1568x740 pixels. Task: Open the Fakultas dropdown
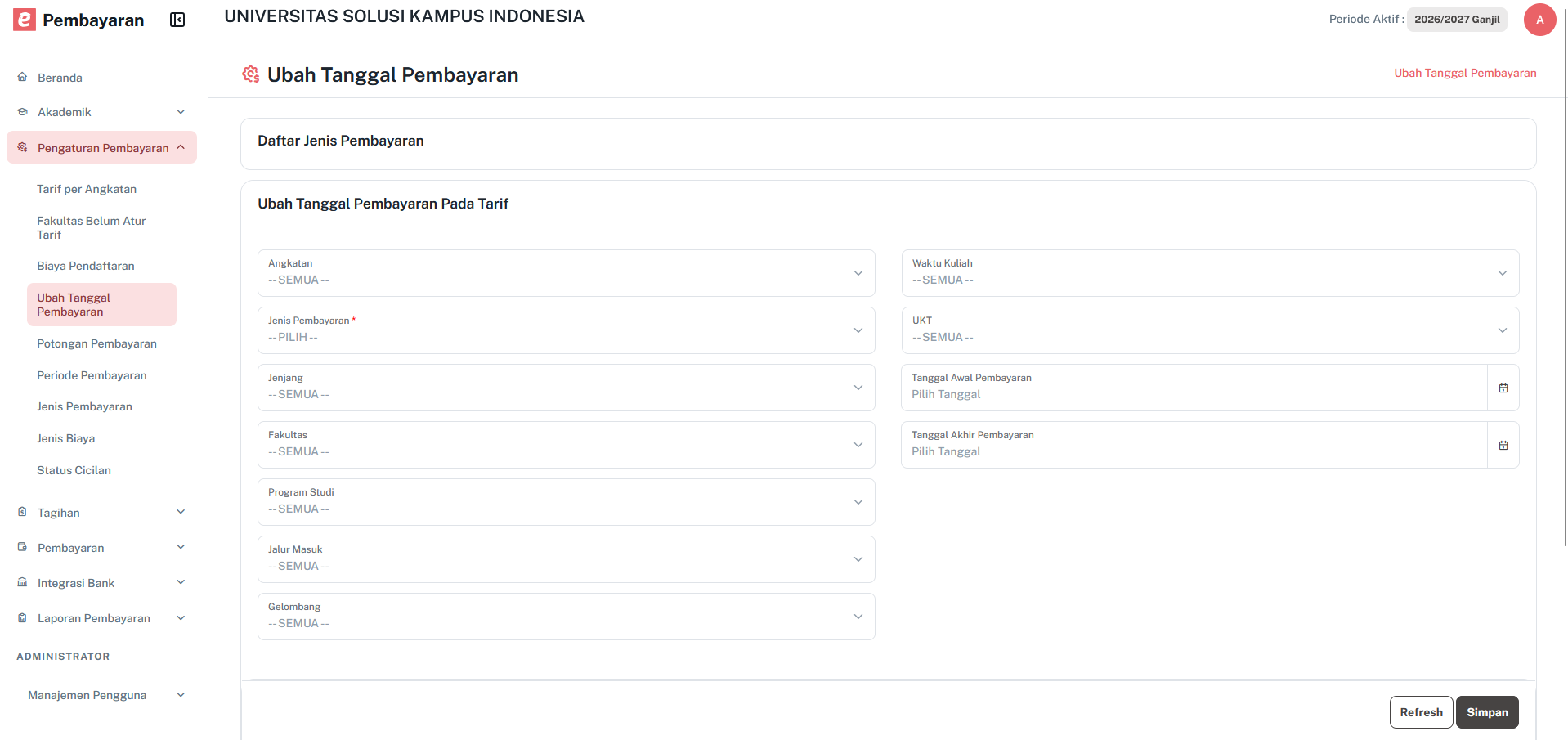coord(566,445)
